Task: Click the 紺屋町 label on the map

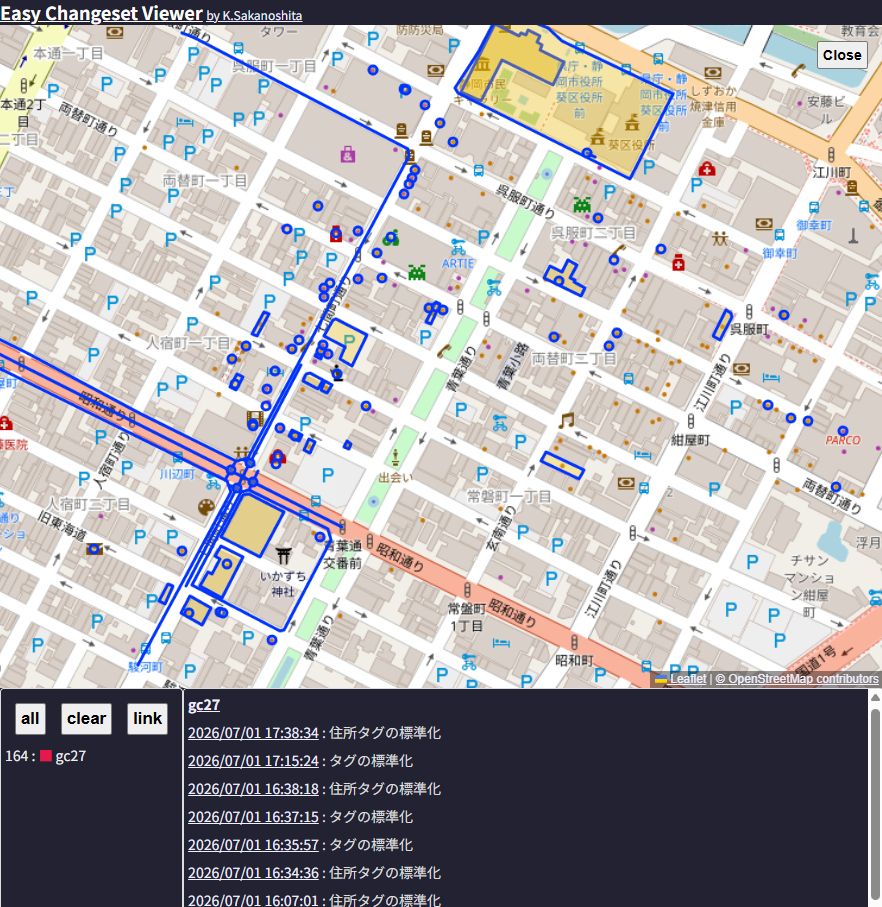Action: (690, 441)
